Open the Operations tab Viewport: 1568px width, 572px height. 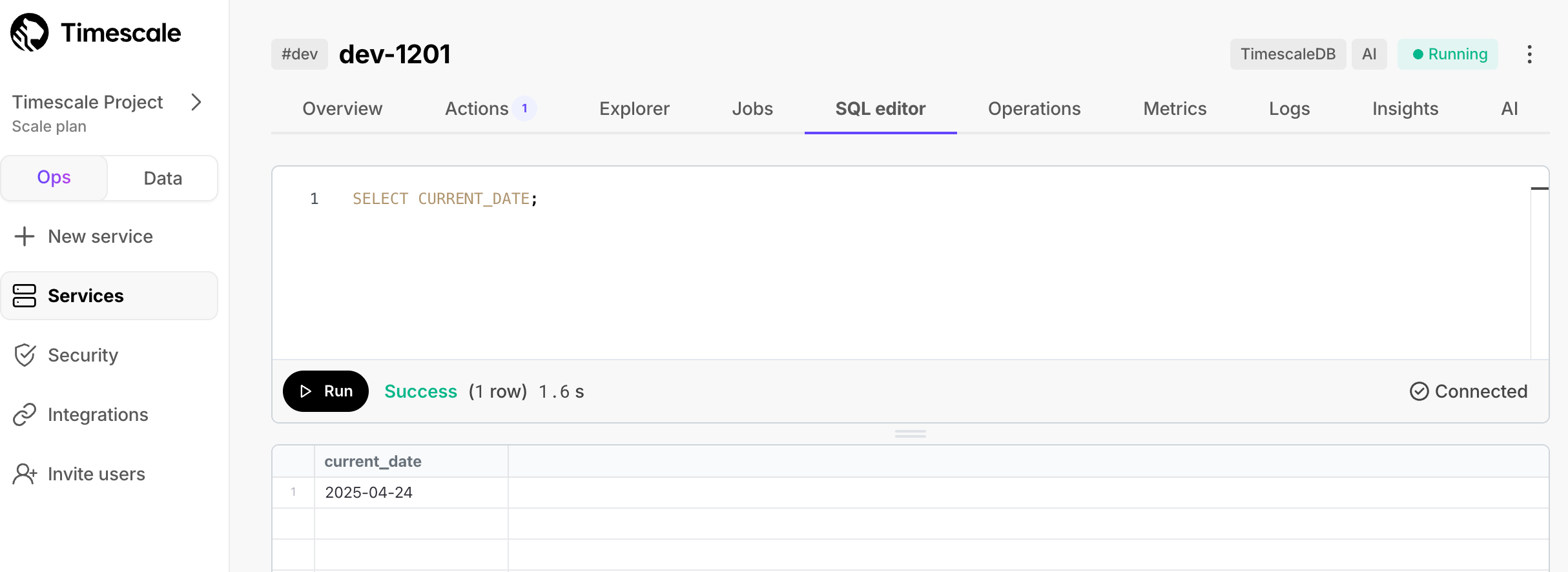[x=1034, y=108]
